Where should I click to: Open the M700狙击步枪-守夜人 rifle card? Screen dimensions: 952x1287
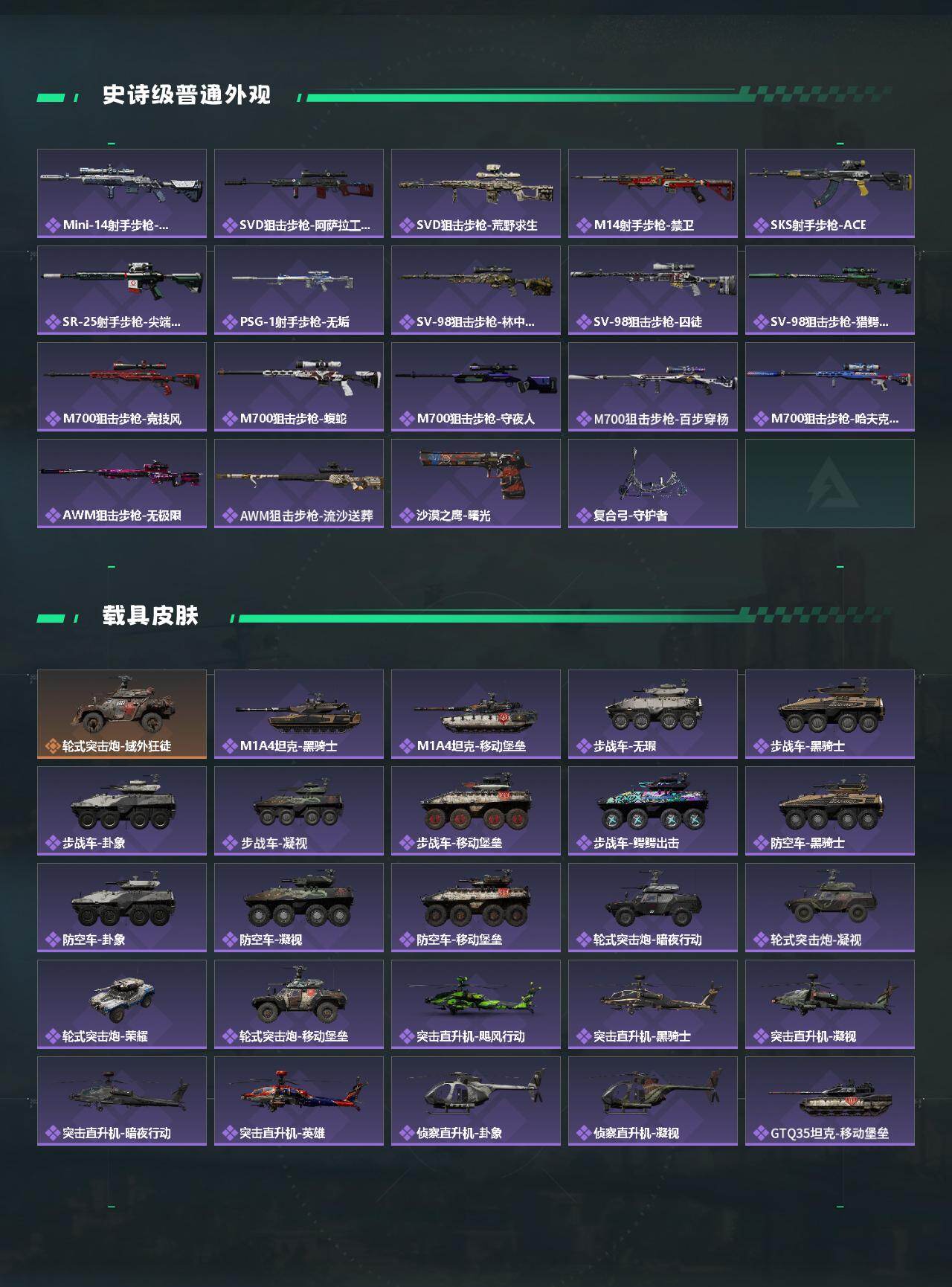476,387
